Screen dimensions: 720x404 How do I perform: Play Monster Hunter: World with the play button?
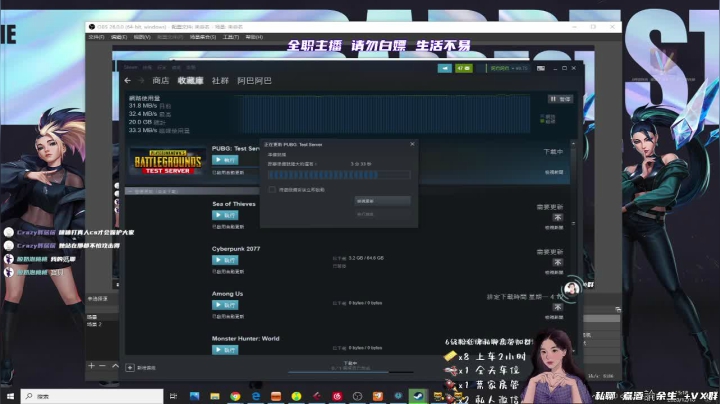[225, 349]
